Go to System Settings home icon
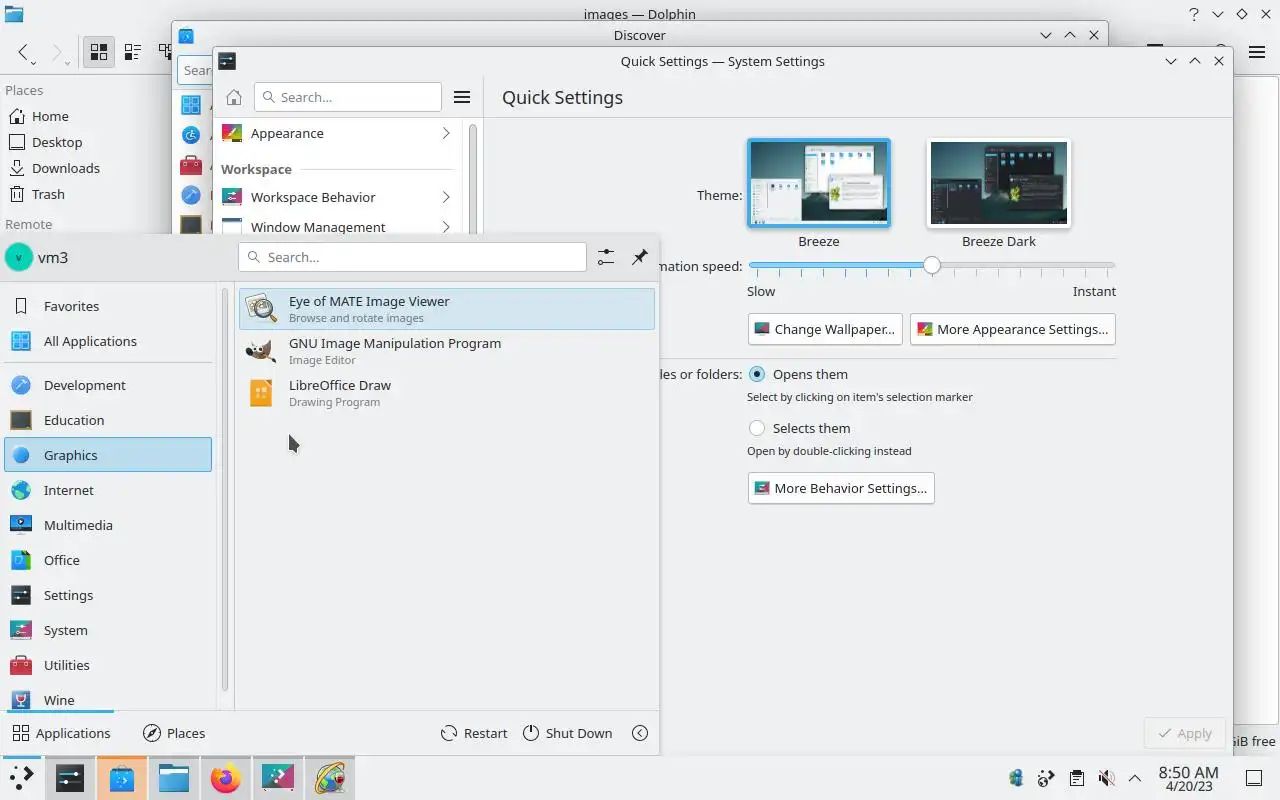Viewport: 1280px width, 800px height. click(234, 97)
